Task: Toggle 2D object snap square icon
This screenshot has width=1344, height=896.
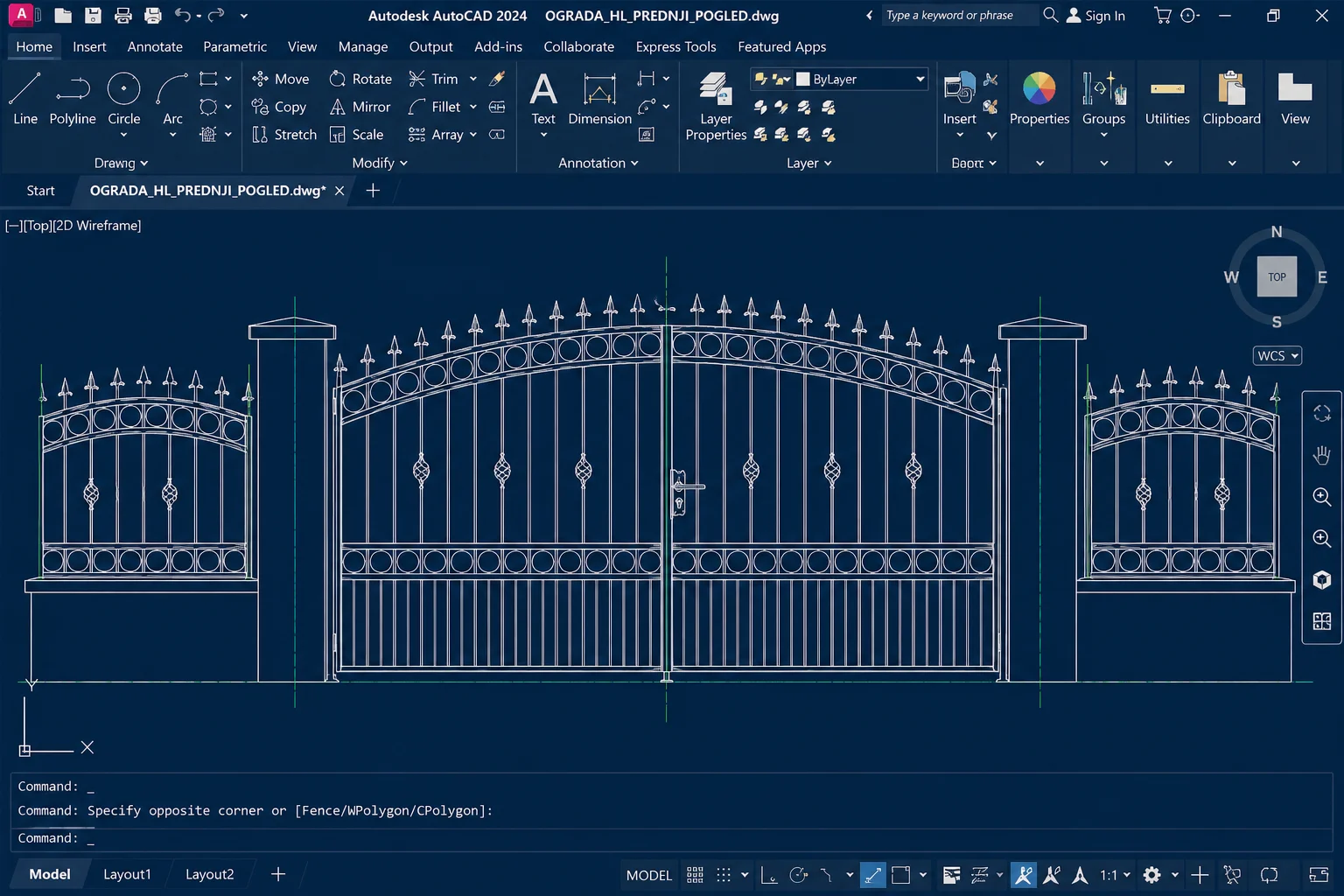Action: pos(900,875)
